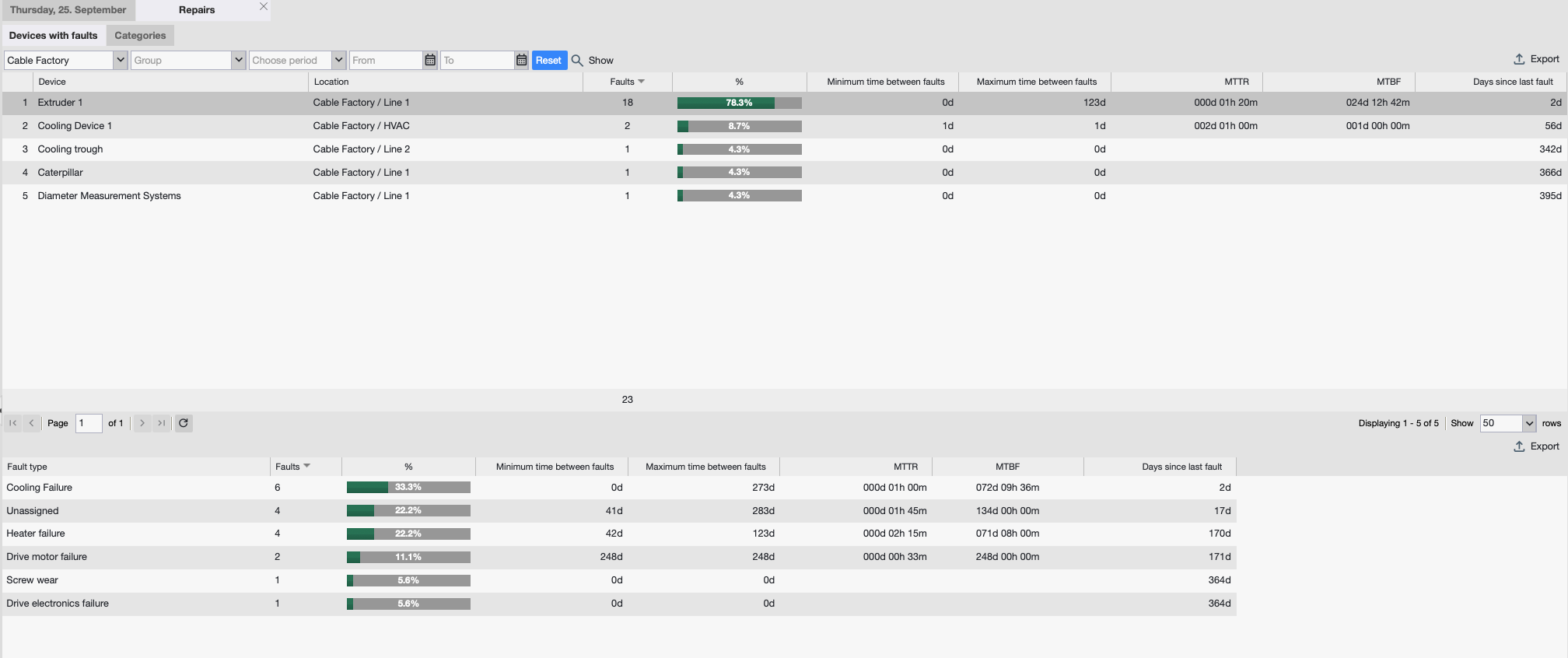This screenshot has height=658, width=1568.
Task: Go to the first page arrow
Action: (x=13, y=423)
